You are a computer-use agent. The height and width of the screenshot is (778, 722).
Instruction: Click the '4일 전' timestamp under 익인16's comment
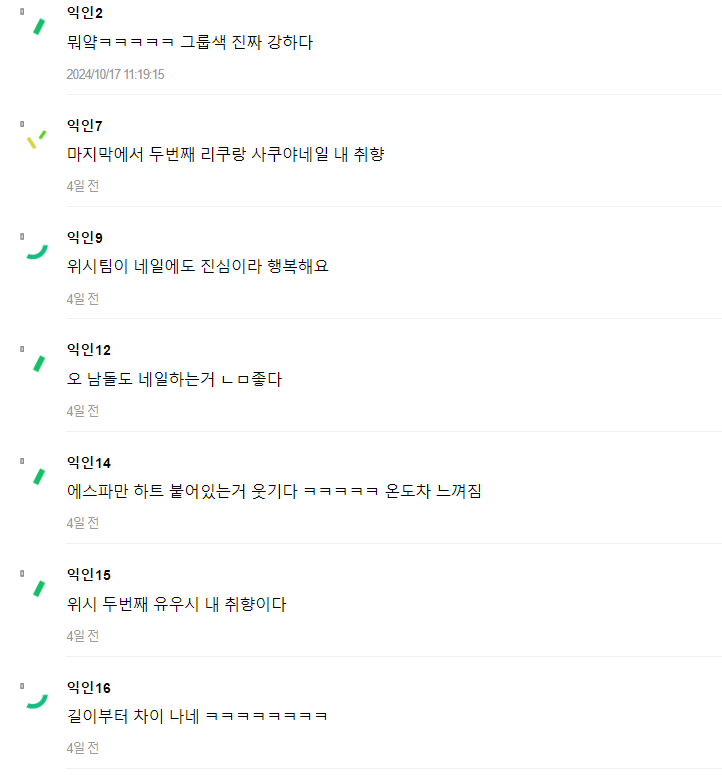83,747
